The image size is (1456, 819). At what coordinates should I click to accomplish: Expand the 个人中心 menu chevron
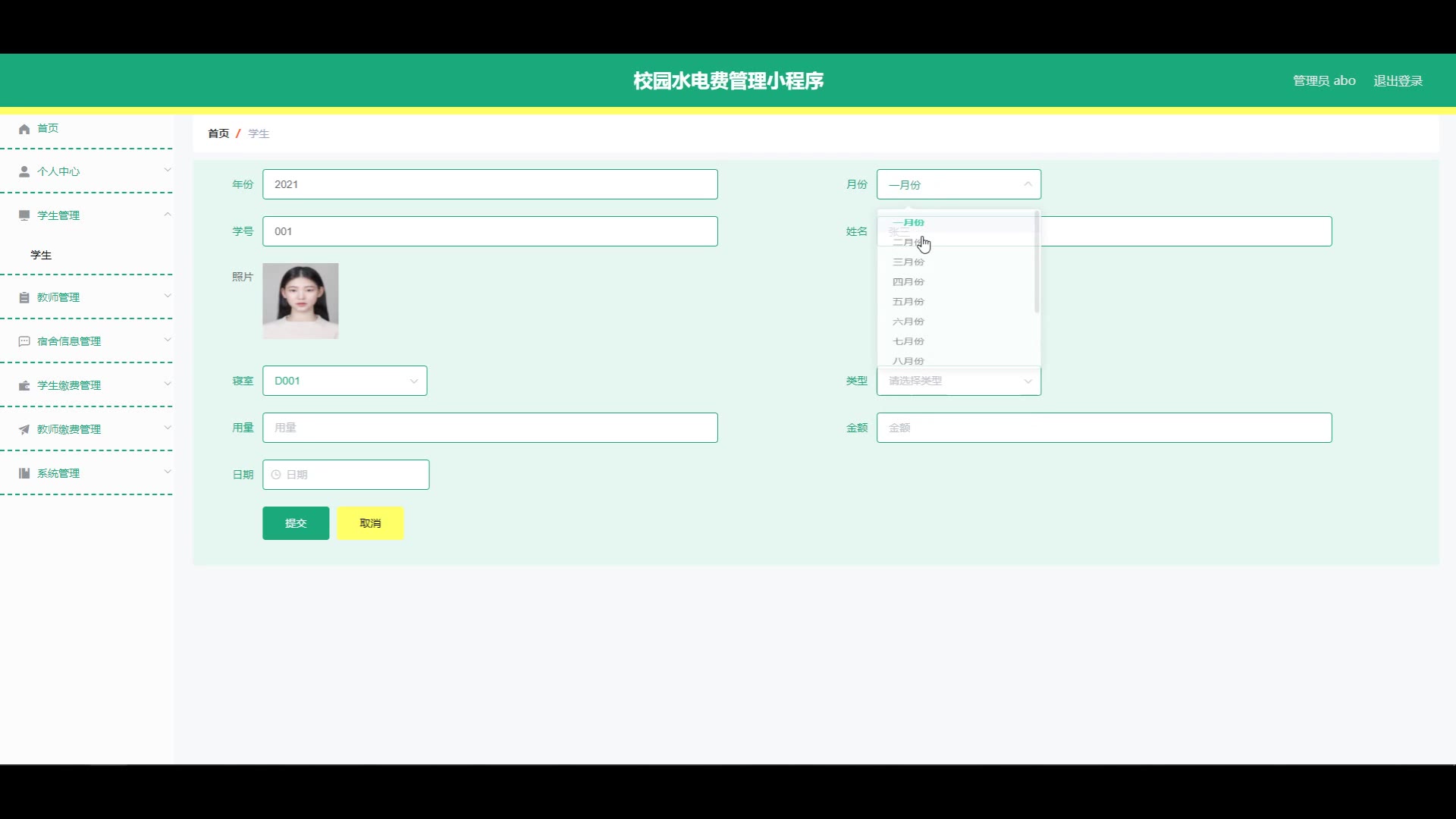tap(168, 170)
